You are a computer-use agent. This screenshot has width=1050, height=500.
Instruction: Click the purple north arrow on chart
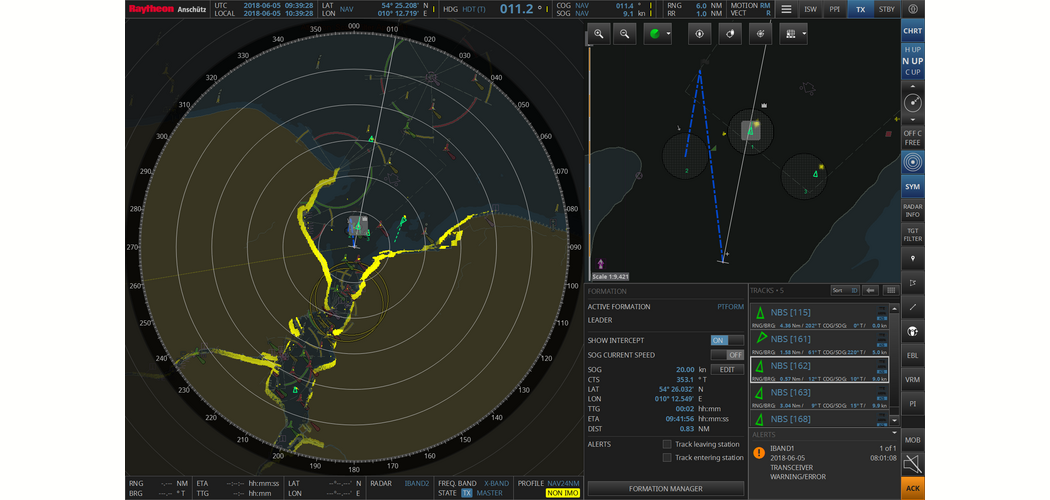(x=600, y=265)
